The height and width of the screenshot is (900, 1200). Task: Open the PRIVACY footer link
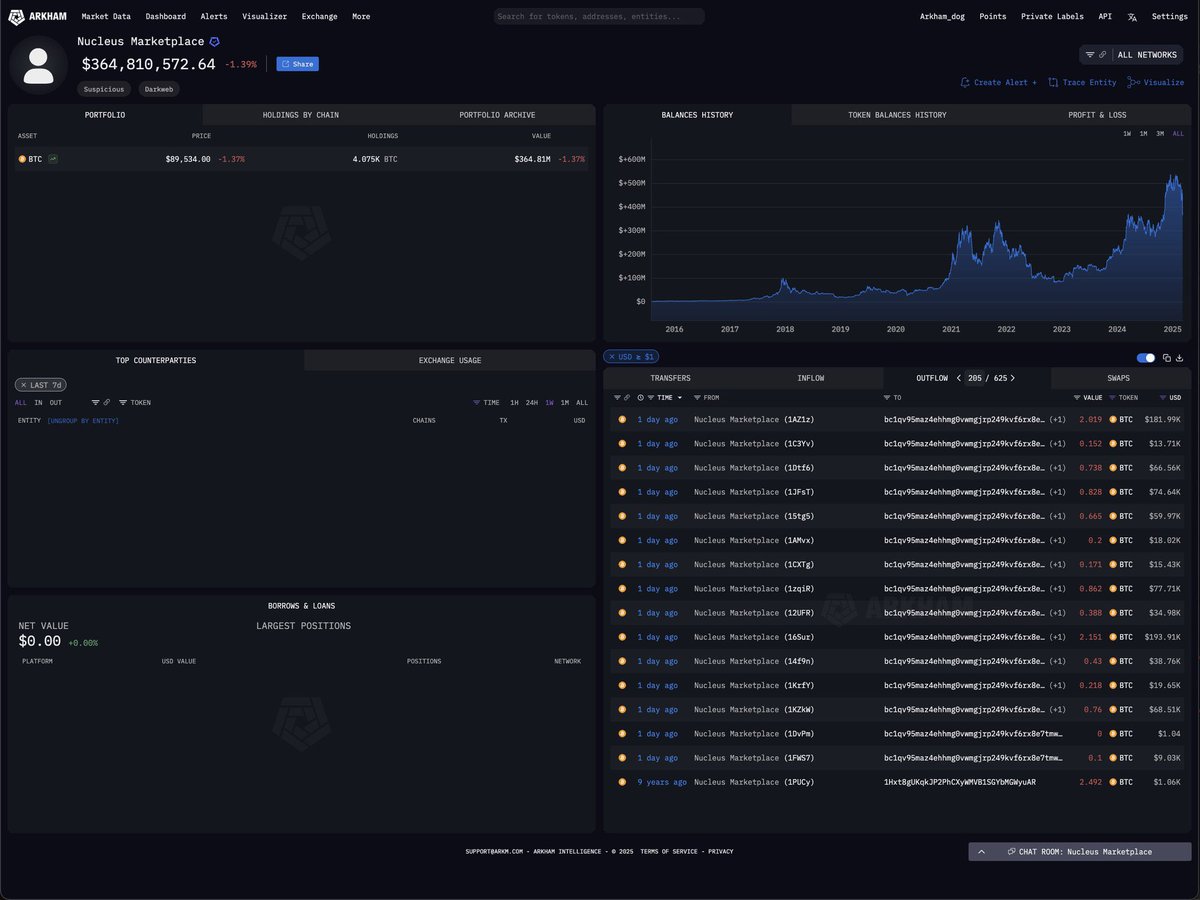click(720, 851)
